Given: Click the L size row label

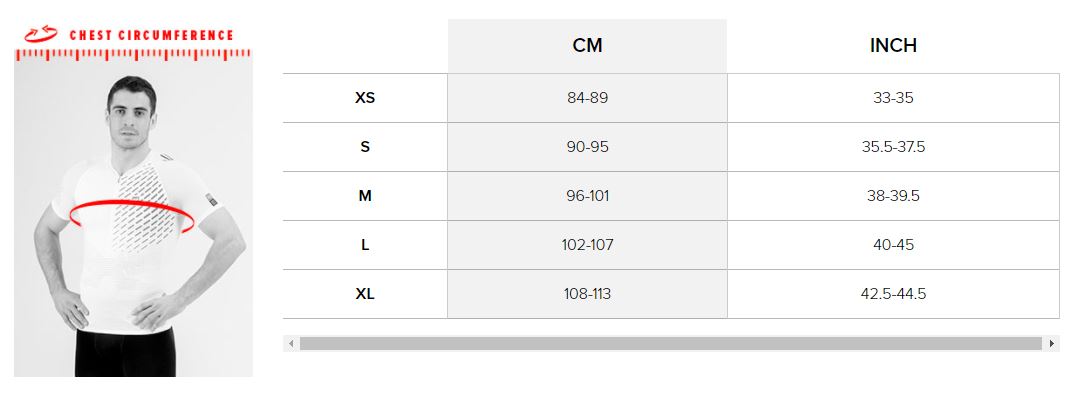Looking at the screenshot, I should [365, 245].
